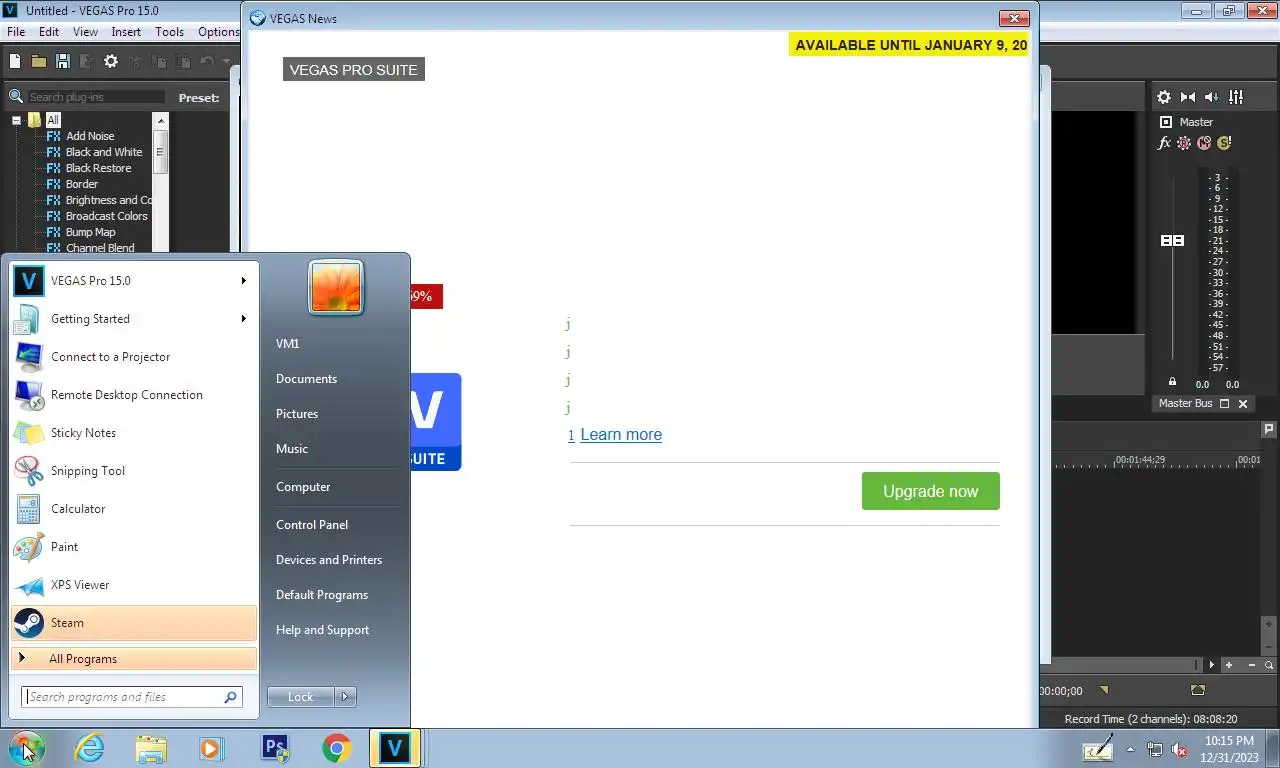This screenshot has height=768, width=1280.
Task: Open Windows Media Player from taskbar
Action: click(x=212, y=748)
